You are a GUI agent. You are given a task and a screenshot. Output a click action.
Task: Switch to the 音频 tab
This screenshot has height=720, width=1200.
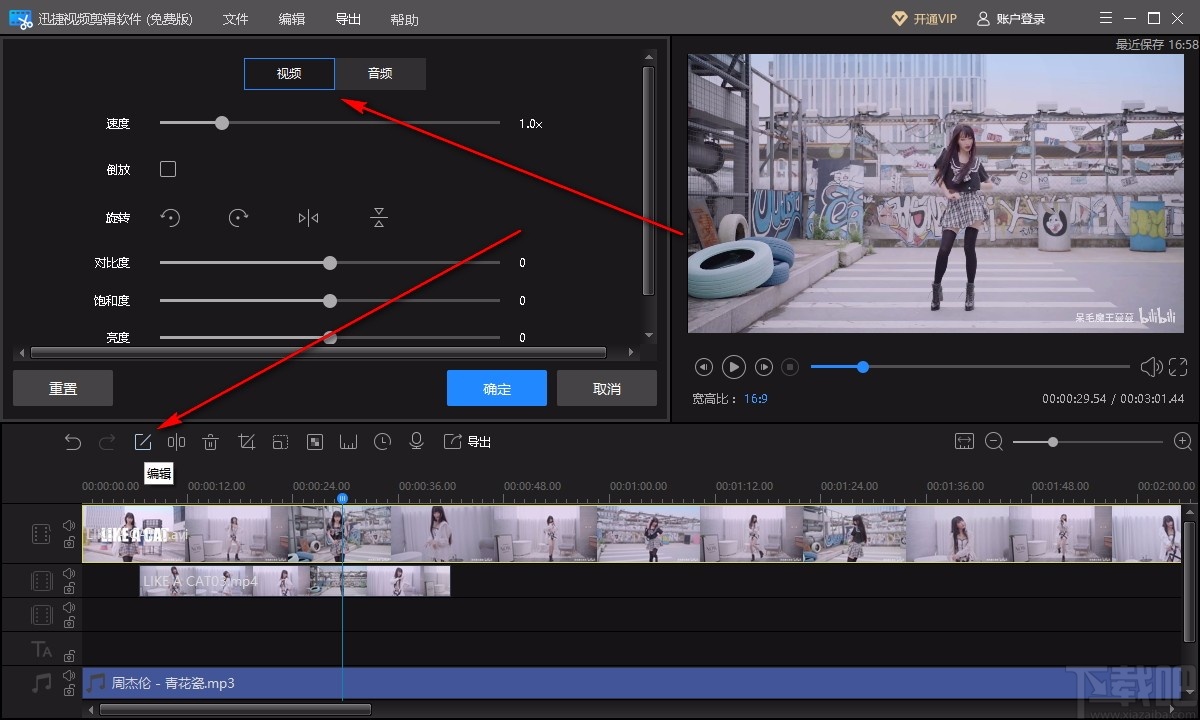tap(380, 74)
